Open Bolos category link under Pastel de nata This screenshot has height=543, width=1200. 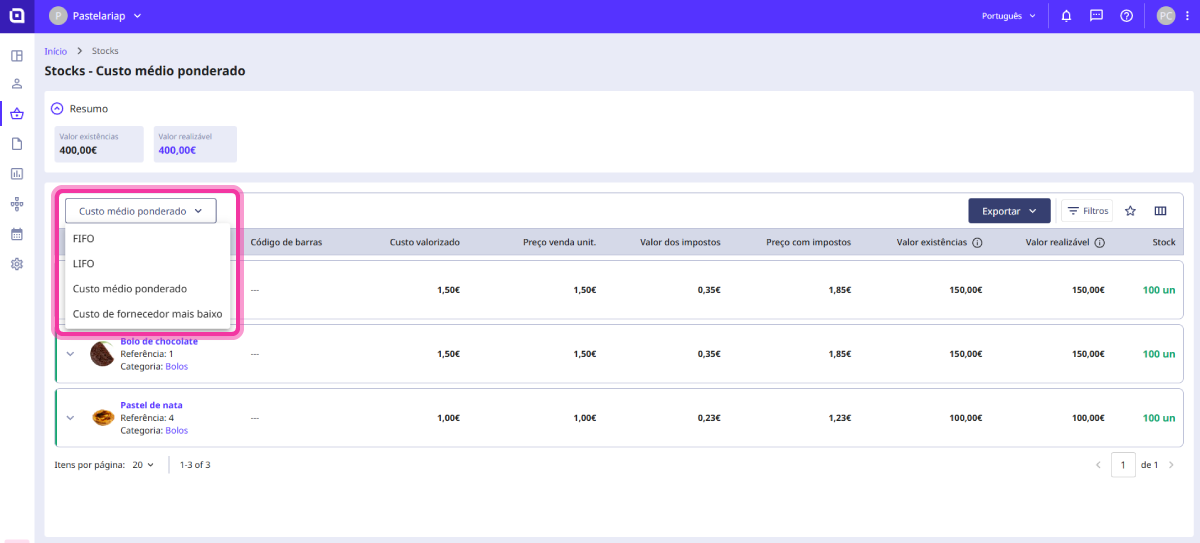[x=176, y=430]
